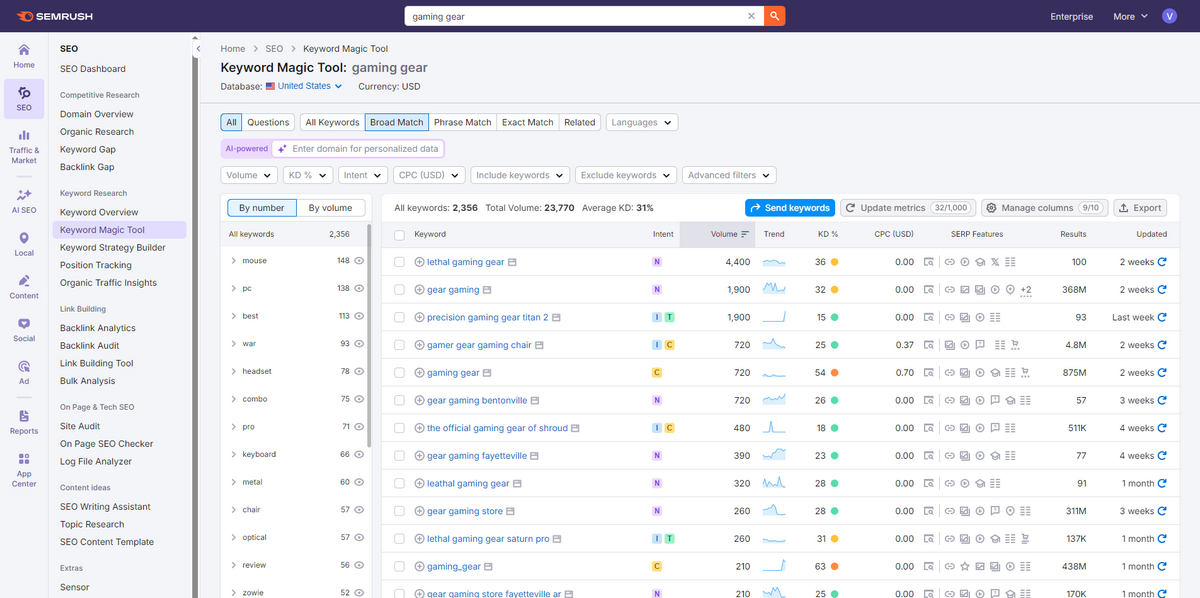Open the AI SEO sidebar icon
Screen dimensions: 1200x598
click(x=24, y=200)
